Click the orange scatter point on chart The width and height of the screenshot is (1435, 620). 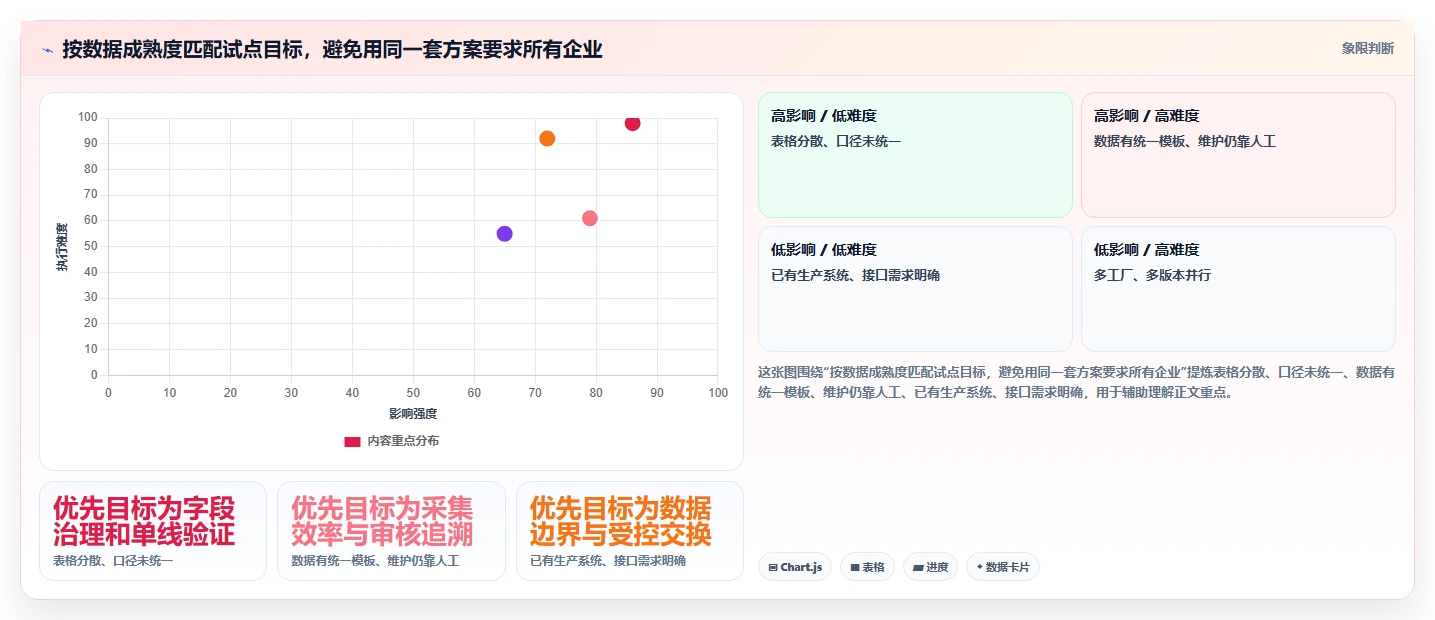point(547,139)
